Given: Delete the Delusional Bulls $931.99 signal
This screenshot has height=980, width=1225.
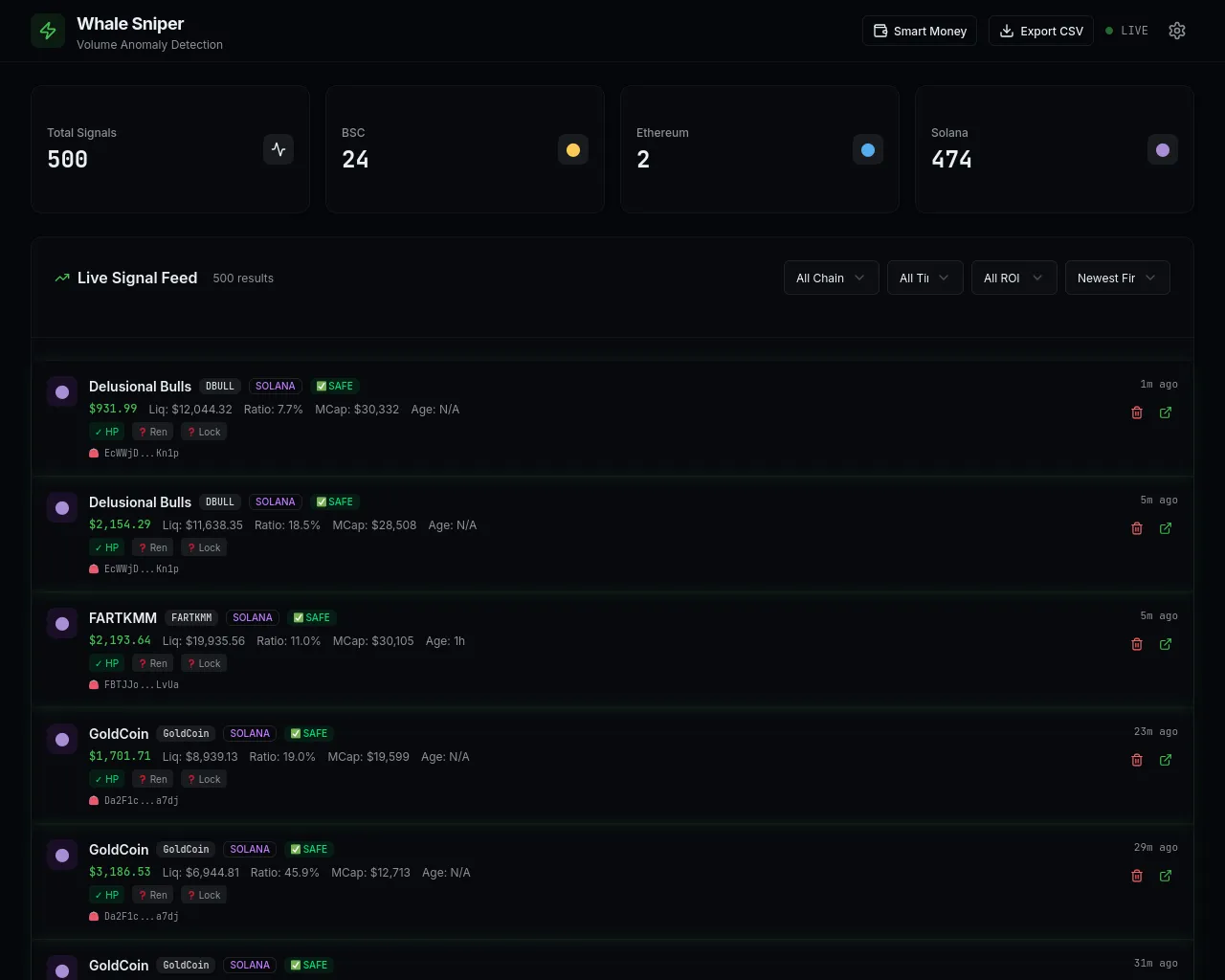Looking at the screenshot, I should [x=1137, y=412].
